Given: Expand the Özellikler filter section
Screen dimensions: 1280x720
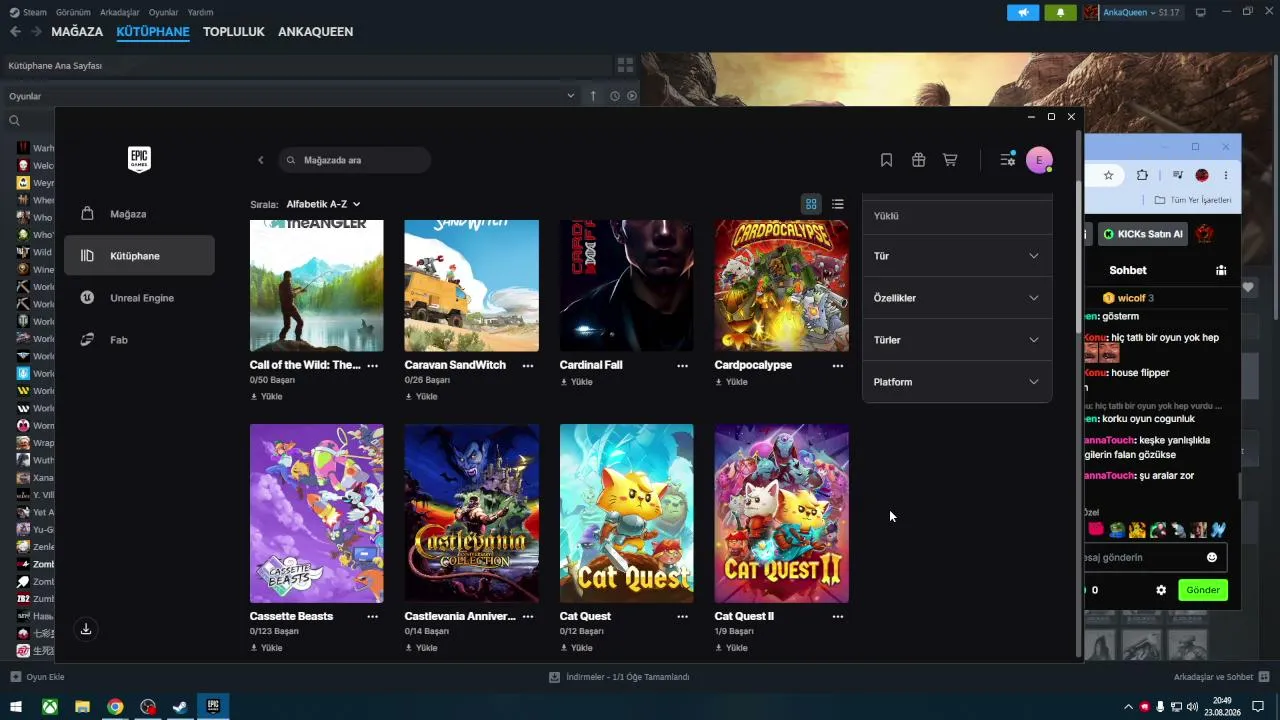Looking at the screenshot, I should click(x=957, y=298).
